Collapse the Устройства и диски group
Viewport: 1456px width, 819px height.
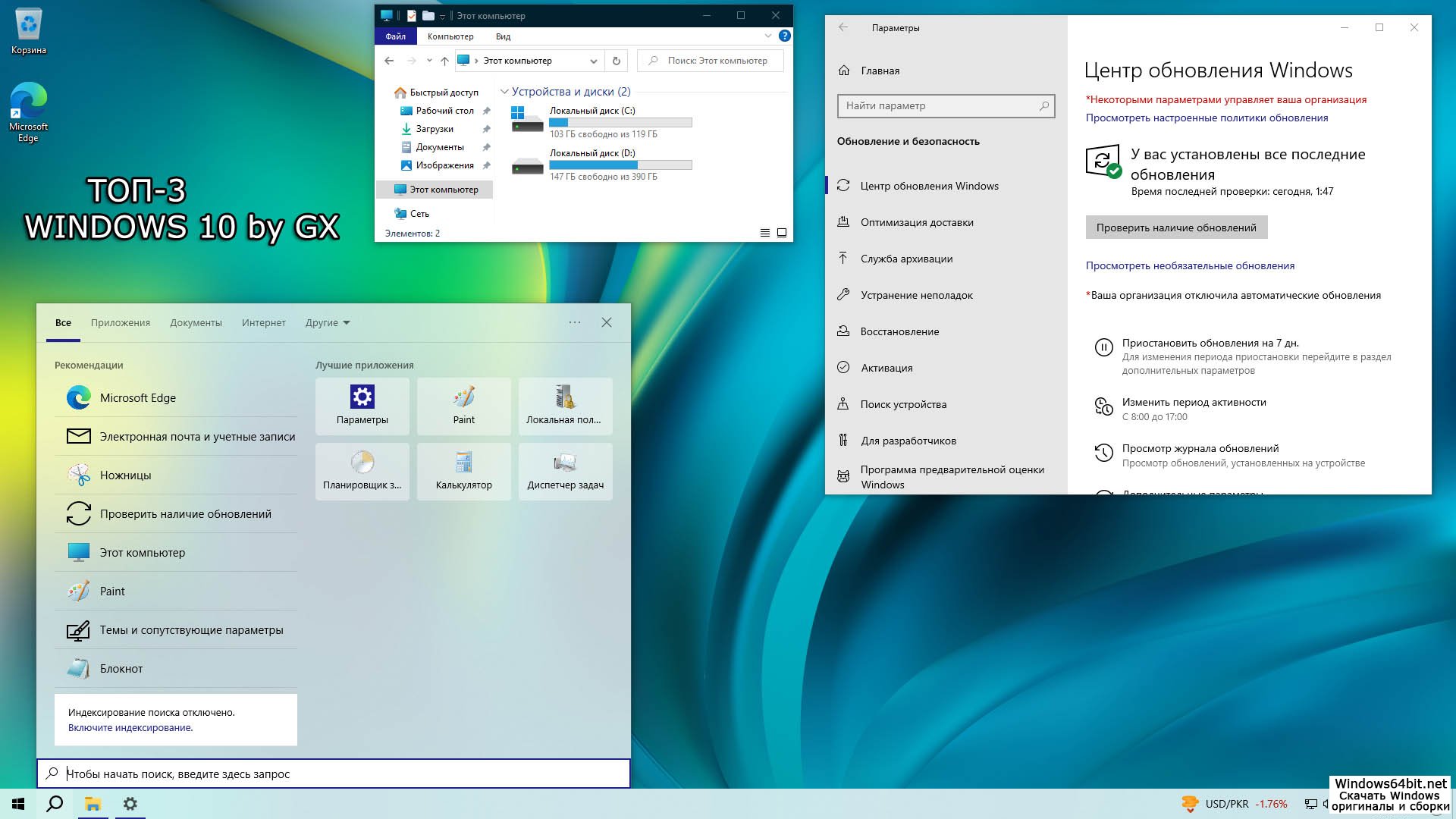click(504, 92)
